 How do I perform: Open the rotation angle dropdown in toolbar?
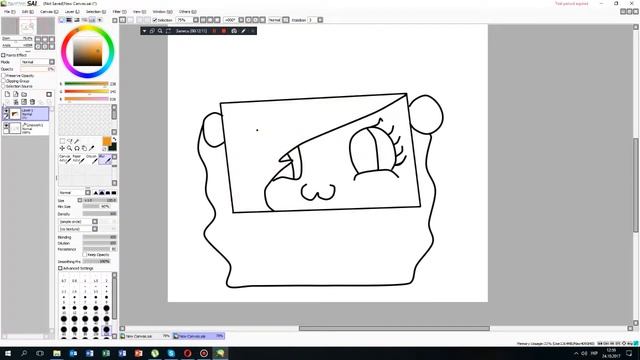tap(241, 20)
